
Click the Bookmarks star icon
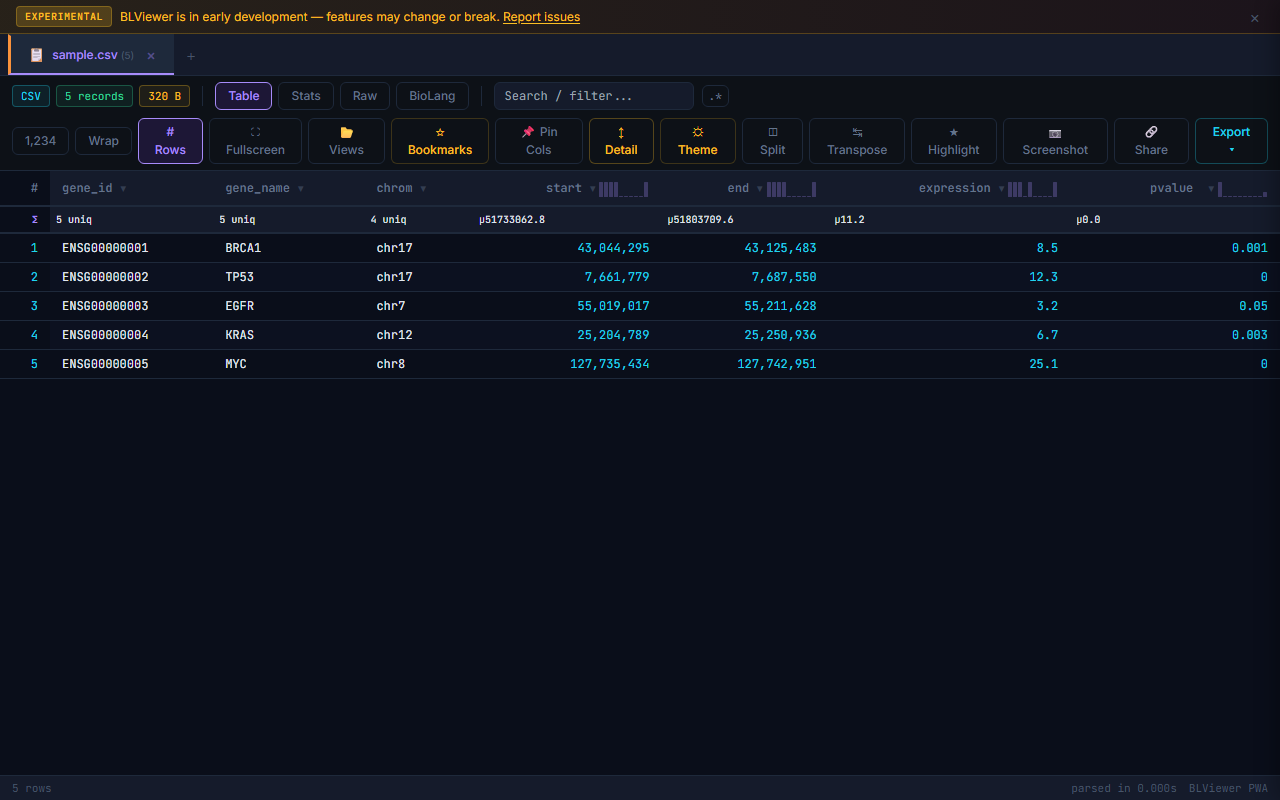(440, 132)
